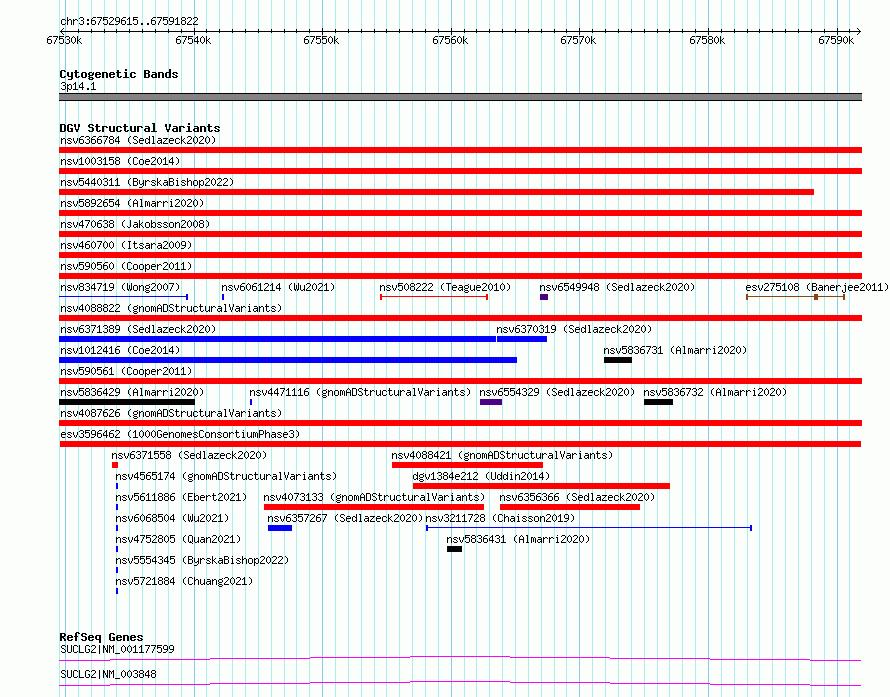Viewport: 890px width, 697px height.
Task: Click the 3p14.1 band label
Action: pyautogui.click(x=78, y=86)
